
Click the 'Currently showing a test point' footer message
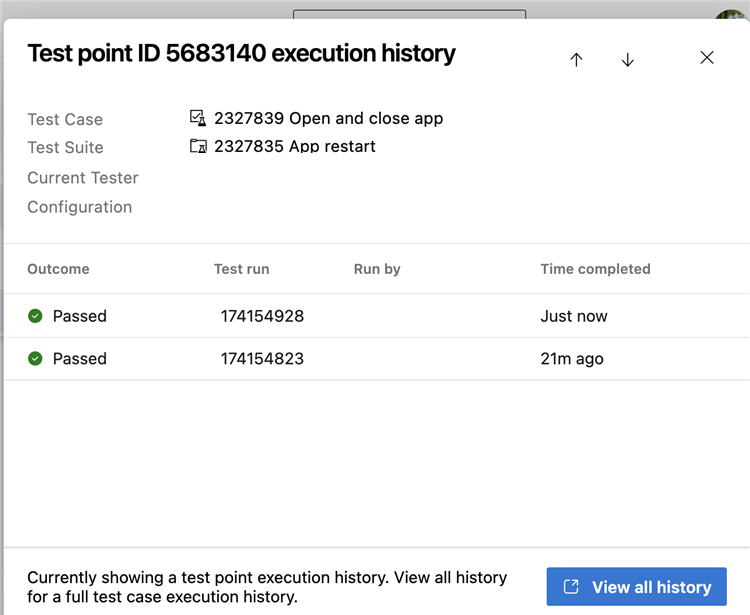(267, 587)
